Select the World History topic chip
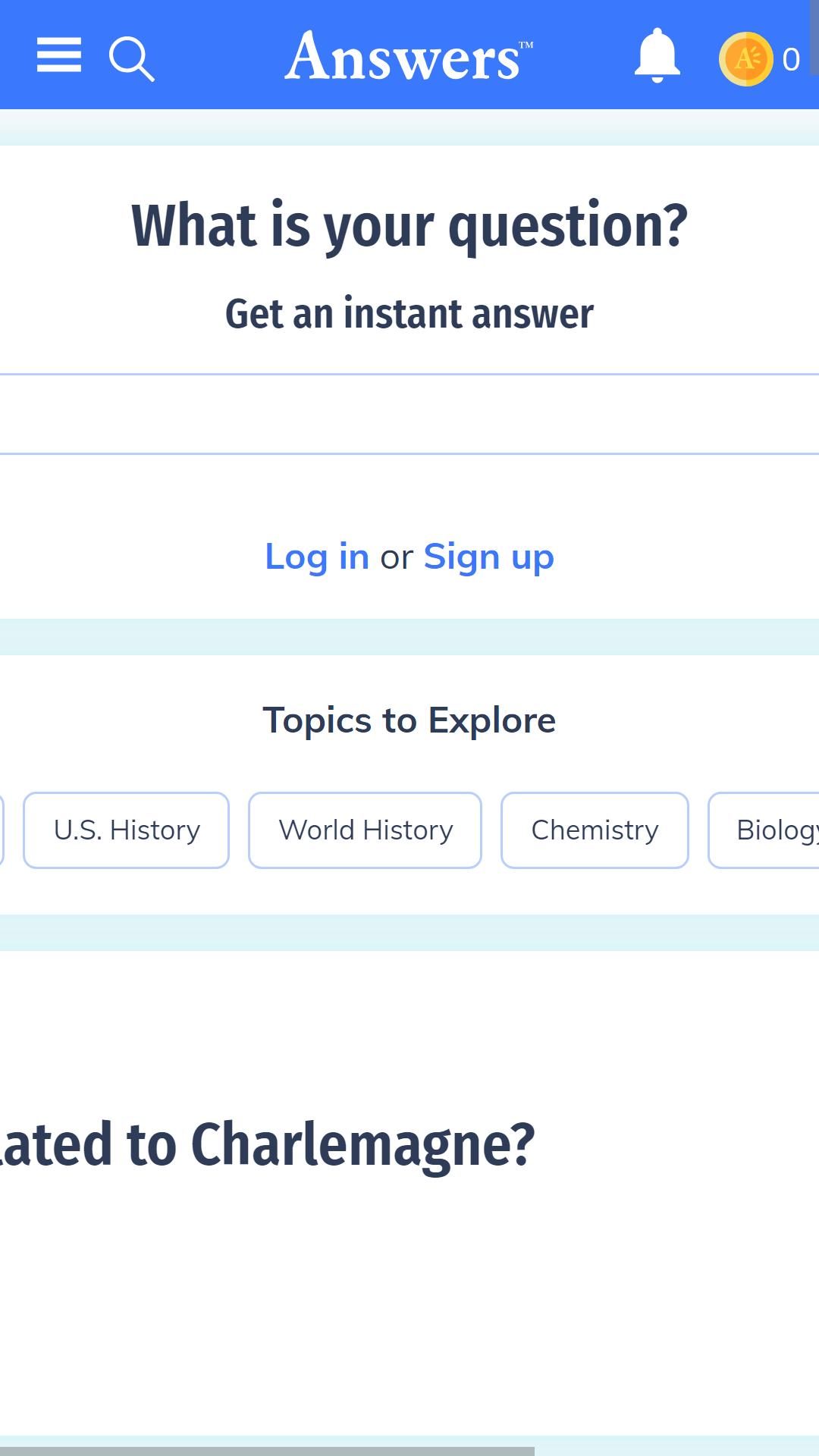 tap(366, 830)
